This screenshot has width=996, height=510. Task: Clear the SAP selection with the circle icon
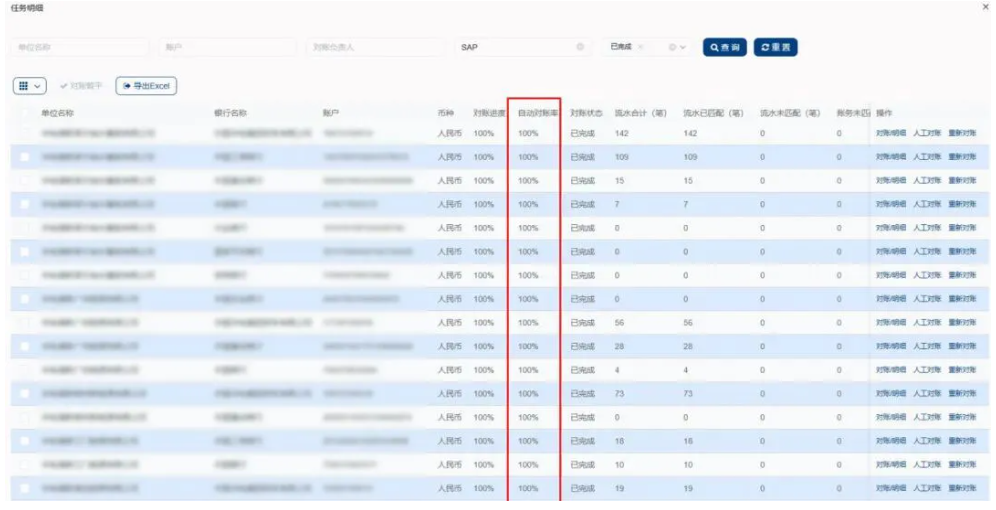point(580,47)
